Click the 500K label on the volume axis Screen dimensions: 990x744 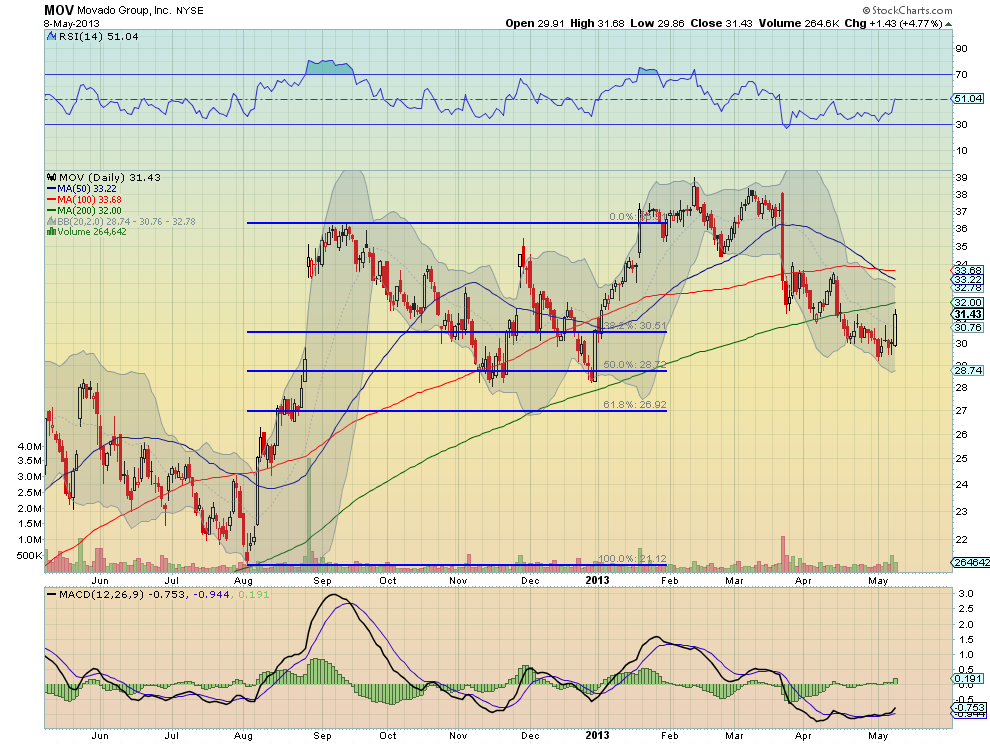(x=30, y=556)
